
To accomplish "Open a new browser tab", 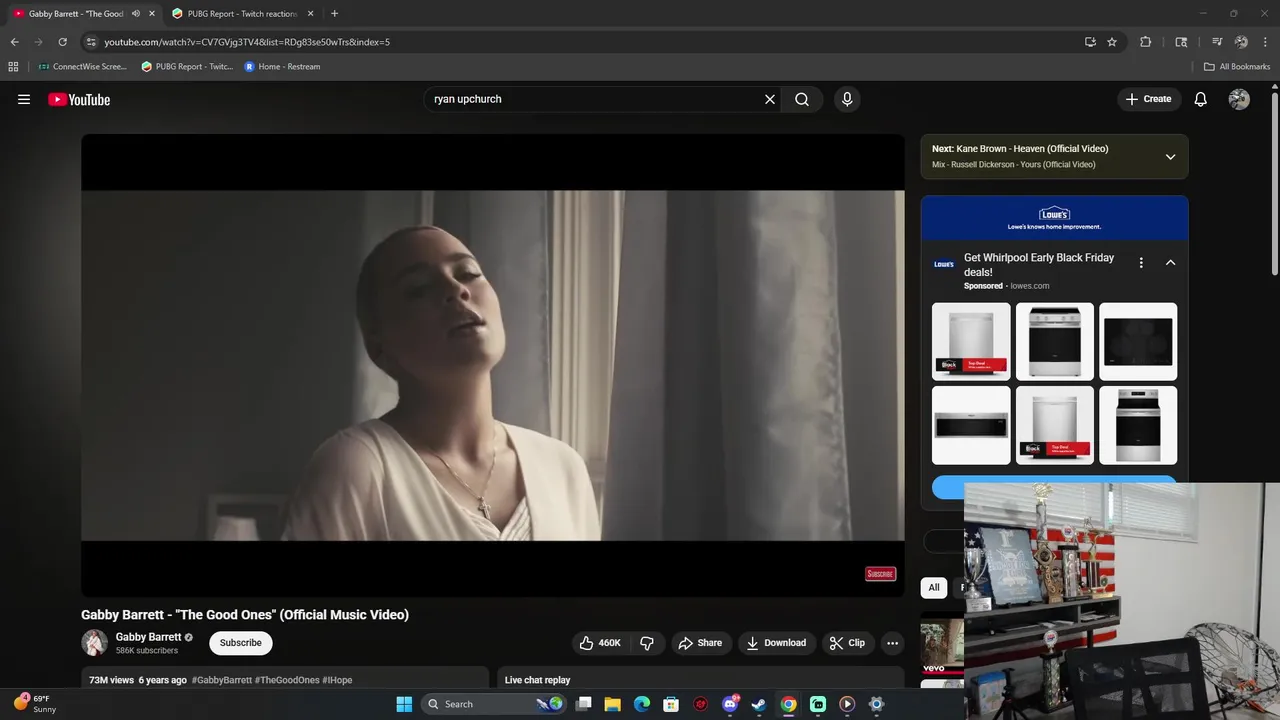I will (x=334, y=14).
